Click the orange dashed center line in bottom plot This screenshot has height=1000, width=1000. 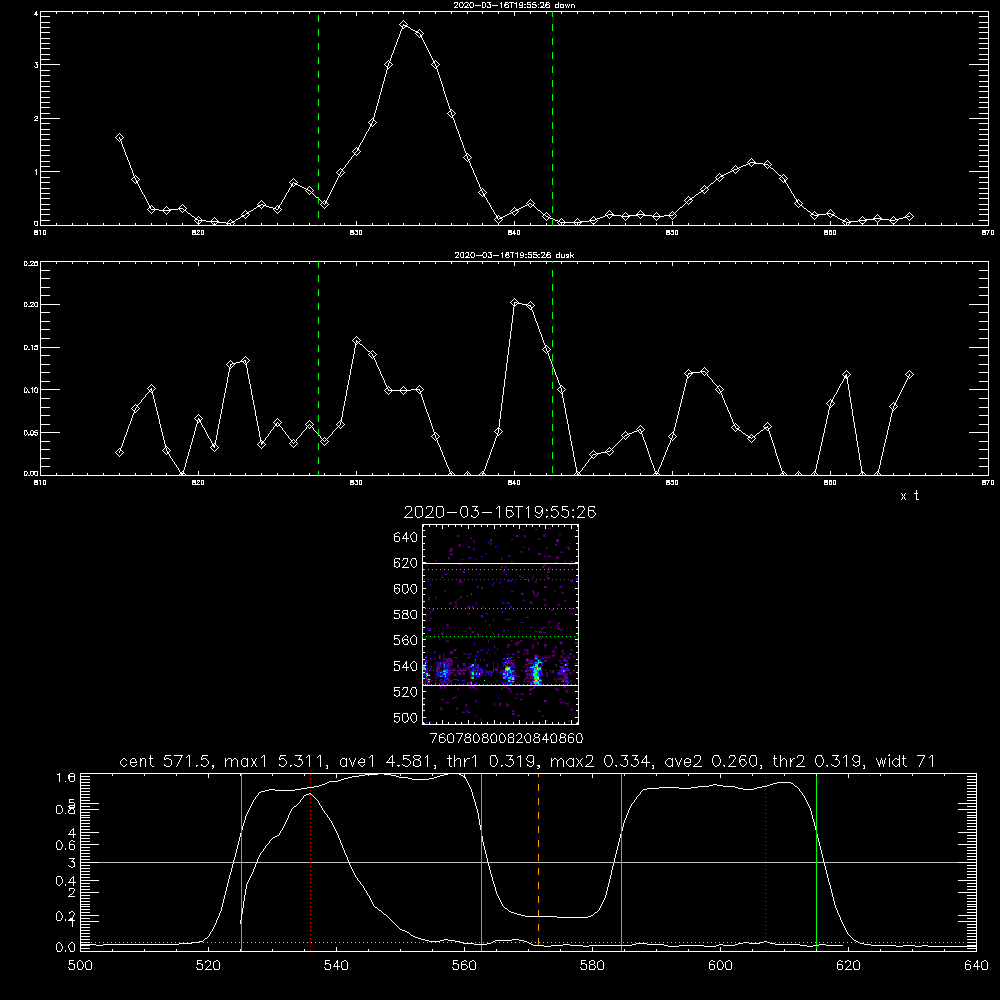[x=538, y=861]
